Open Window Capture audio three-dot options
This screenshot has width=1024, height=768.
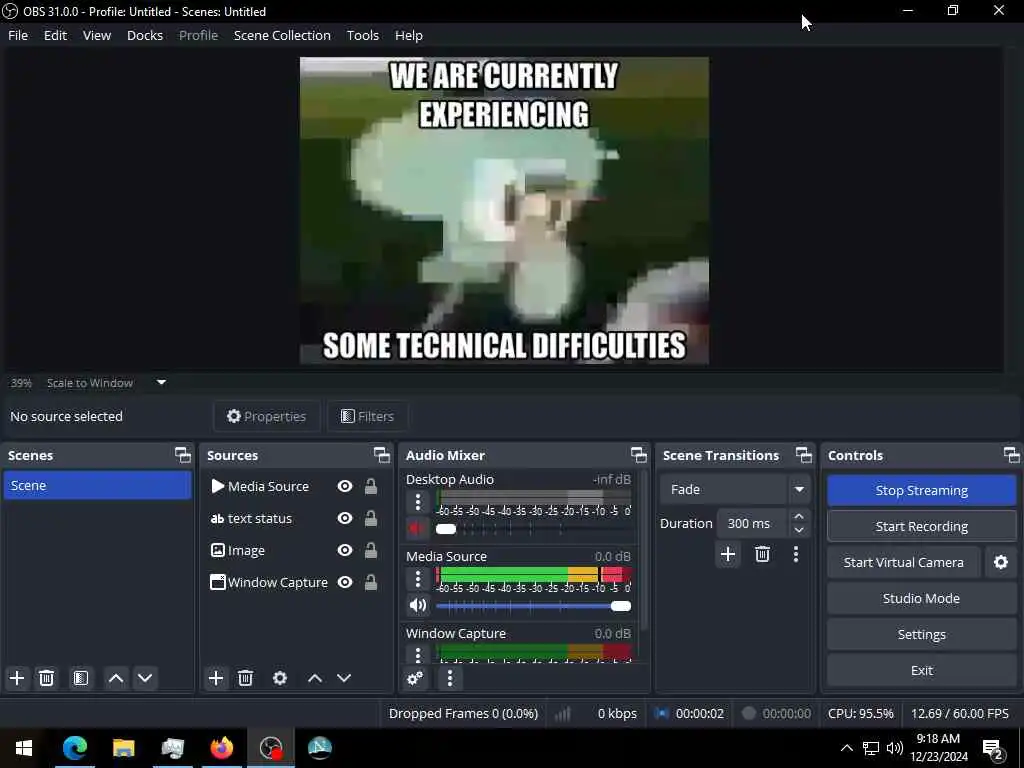coord(418,654)
